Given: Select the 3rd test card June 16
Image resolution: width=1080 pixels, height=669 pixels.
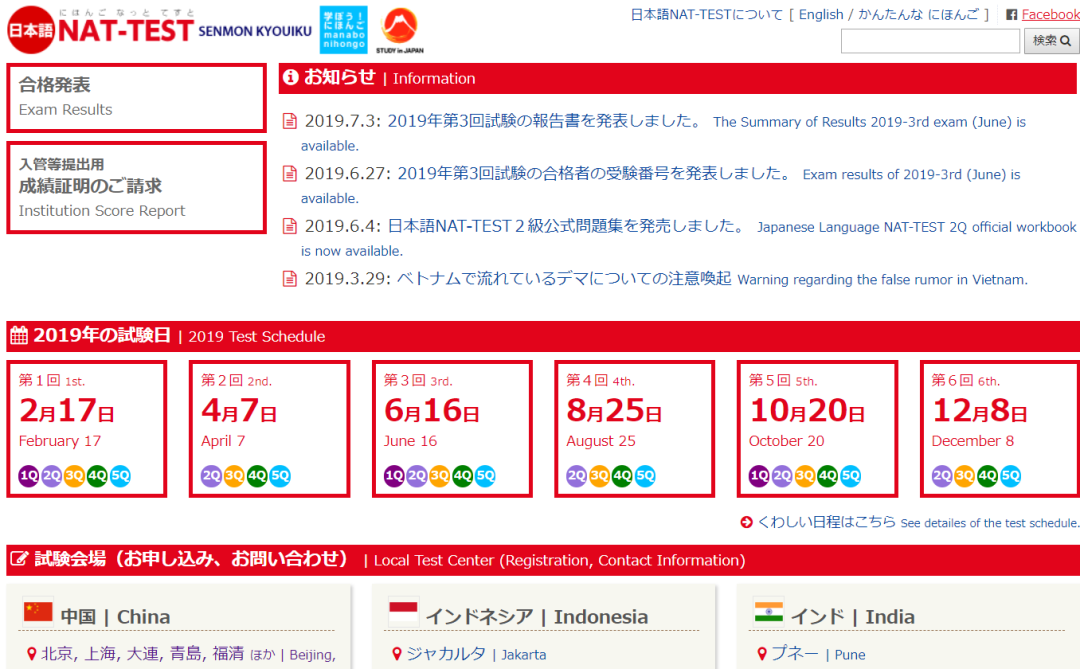Looking at the screenshot, I should coord(452,429).
